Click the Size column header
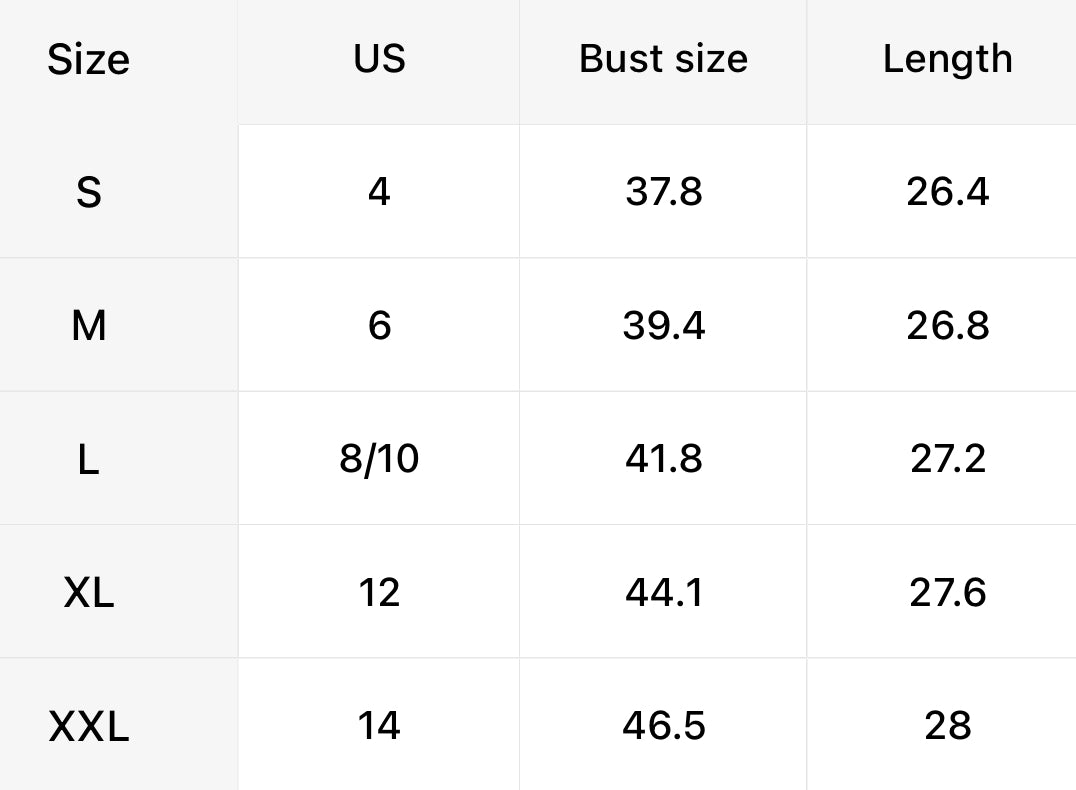 pos(88,60)
